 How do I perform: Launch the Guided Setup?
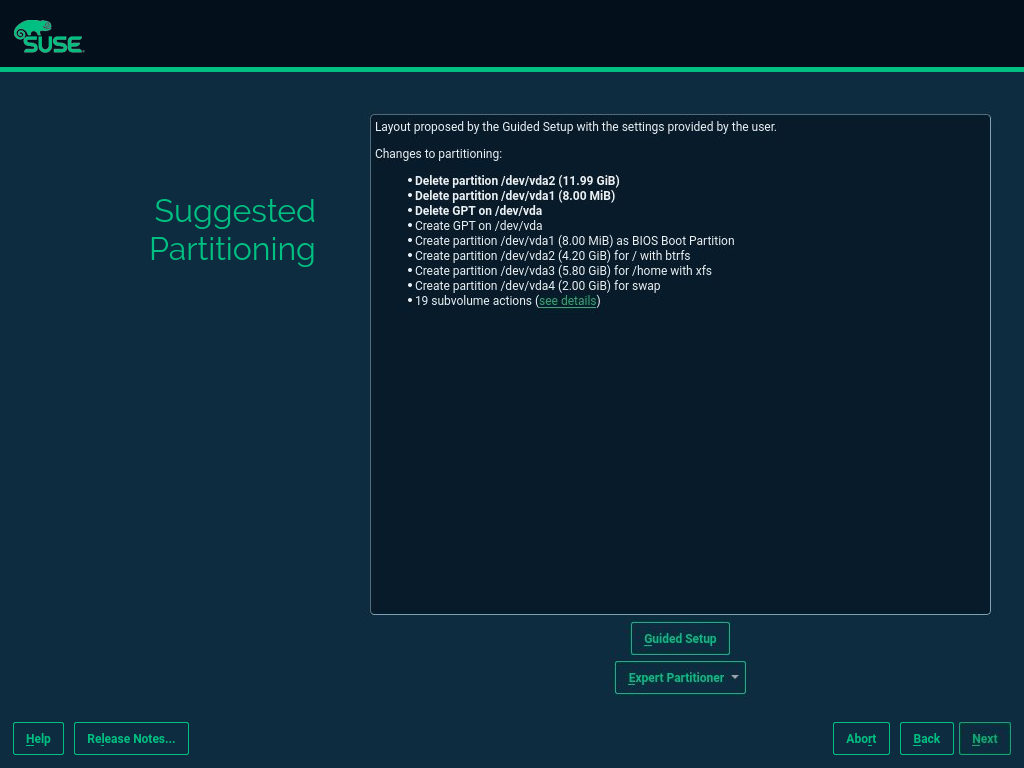point(680,639)
